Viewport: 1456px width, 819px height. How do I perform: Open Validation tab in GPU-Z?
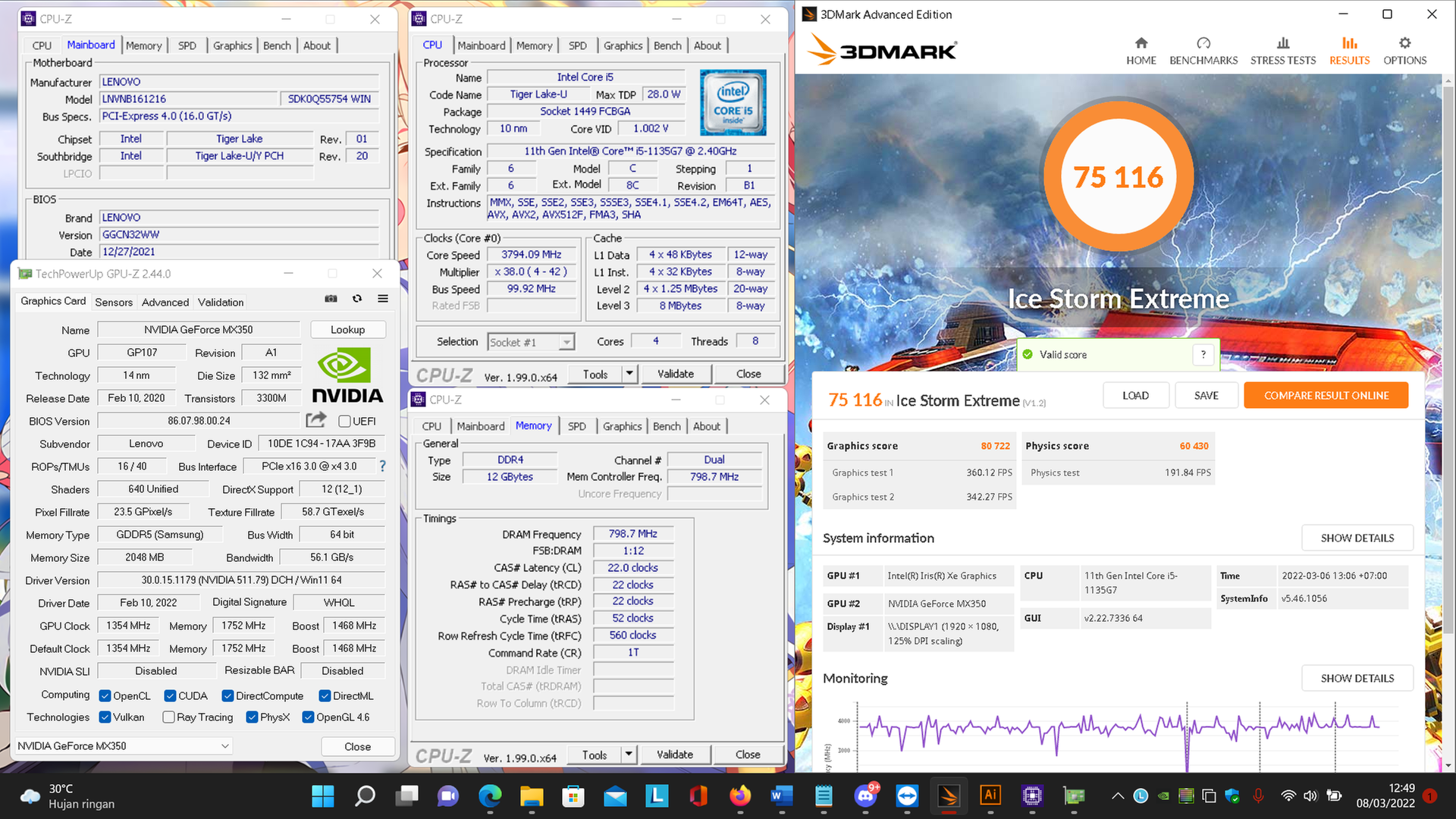(221, 302)
